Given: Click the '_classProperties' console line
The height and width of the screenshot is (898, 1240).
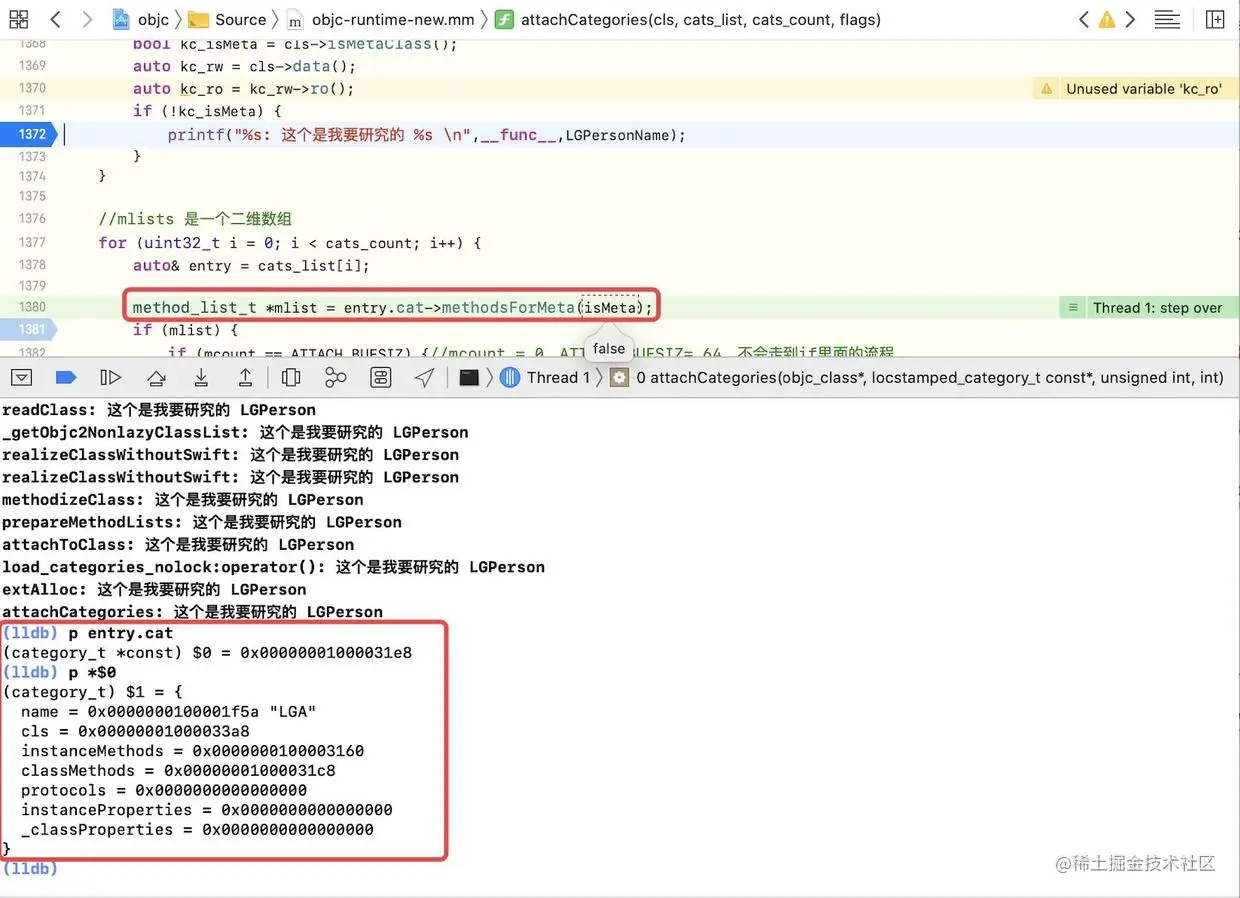Looking at the screenshot, I should pos(197,829).
